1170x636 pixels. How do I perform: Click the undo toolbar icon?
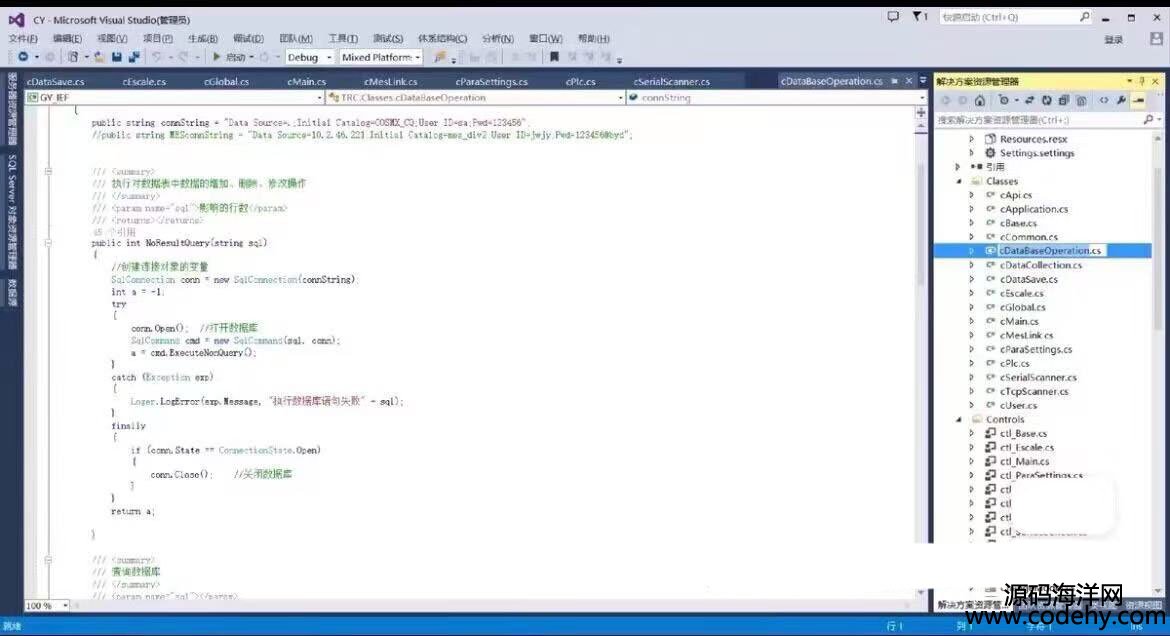pos(157,57)
